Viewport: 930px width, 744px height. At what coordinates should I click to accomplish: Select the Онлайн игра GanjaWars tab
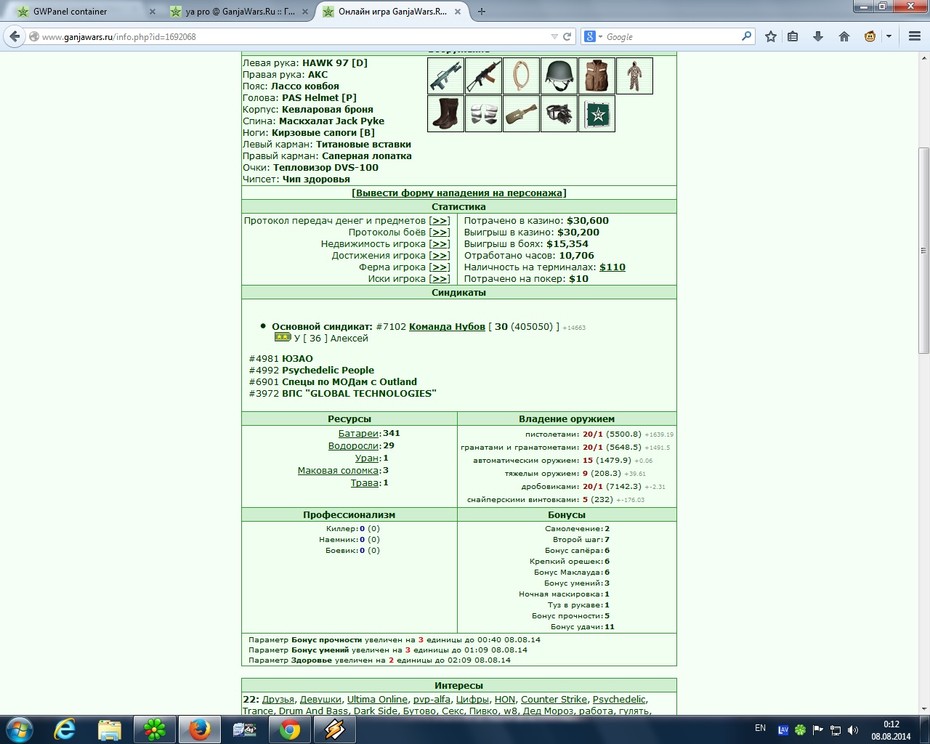click(x=392, y=11)
